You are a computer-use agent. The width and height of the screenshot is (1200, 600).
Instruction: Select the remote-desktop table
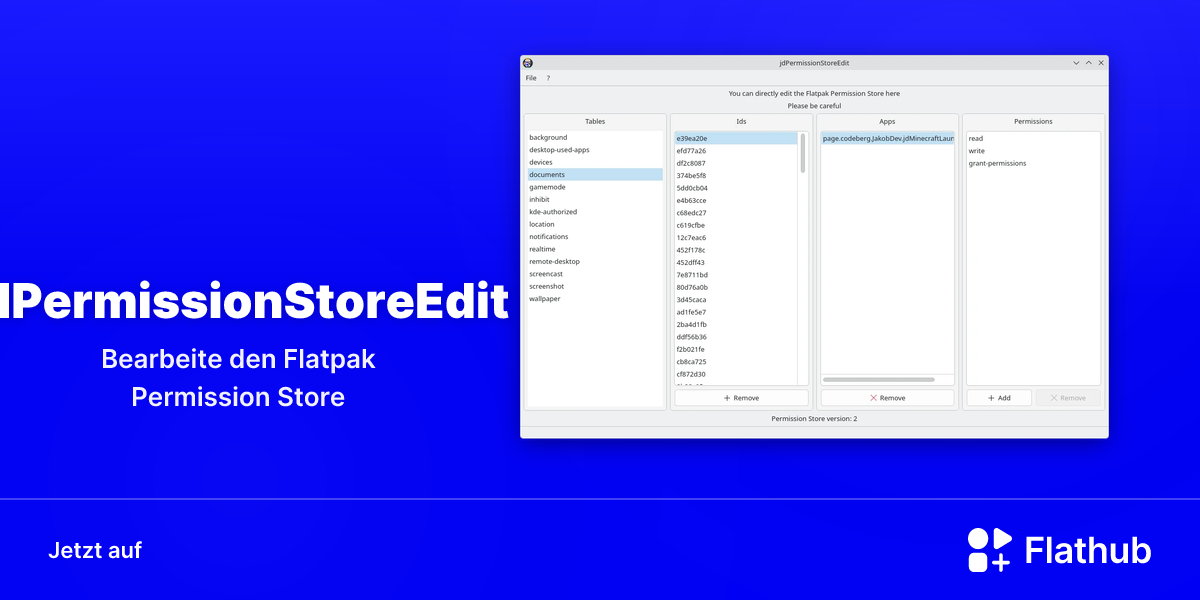point(595,261)
